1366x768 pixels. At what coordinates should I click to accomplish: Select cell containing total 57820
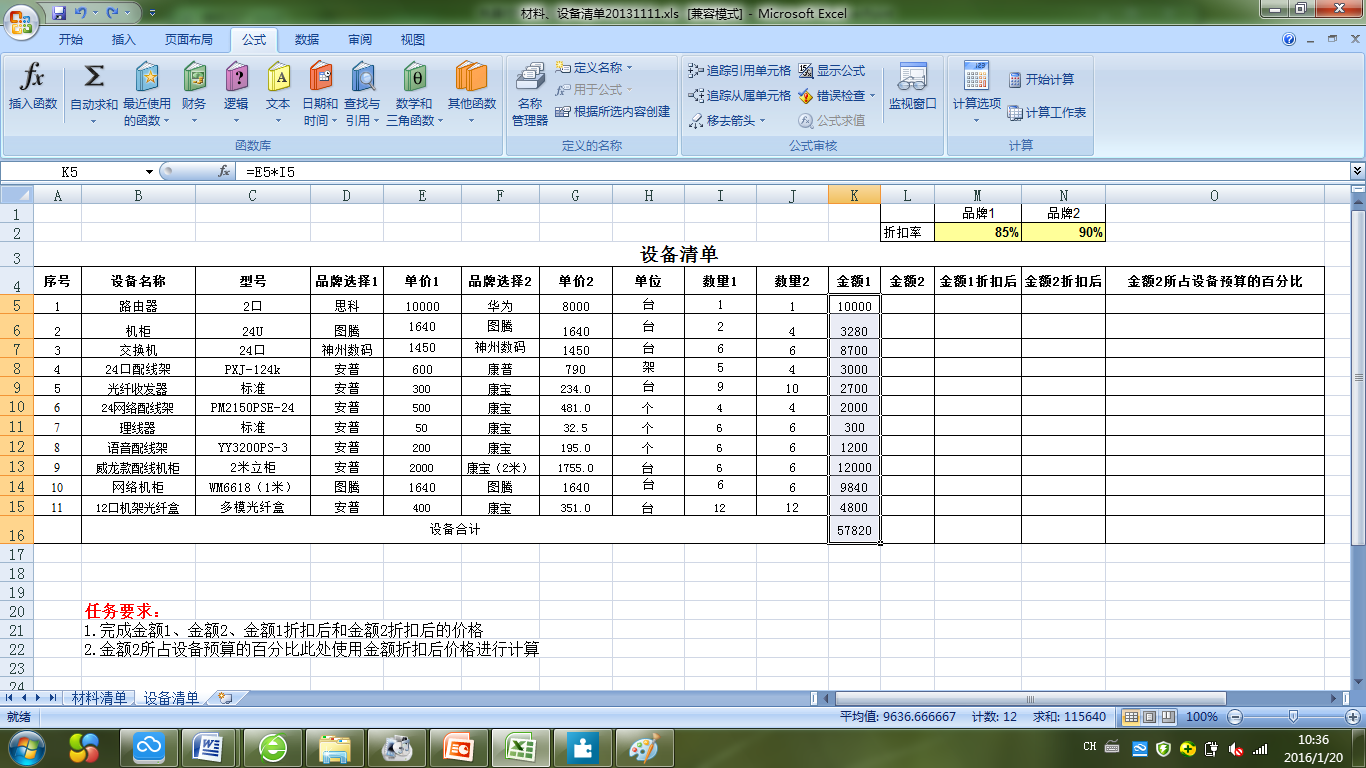pos(854,530)
